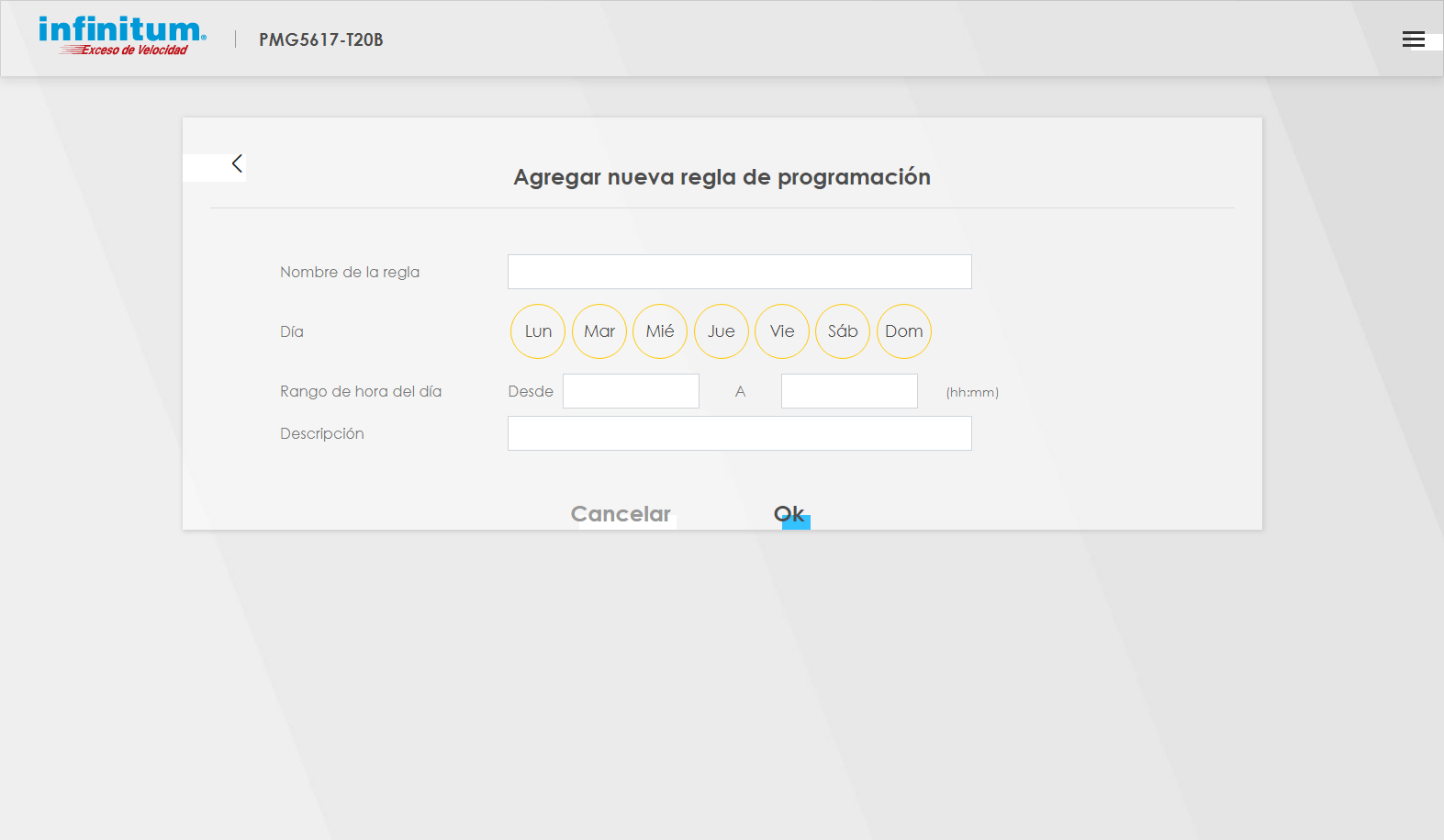The image size is (1444, 840).
Task: Focus the Descripción text box
Action: click(x=739, y=433)
